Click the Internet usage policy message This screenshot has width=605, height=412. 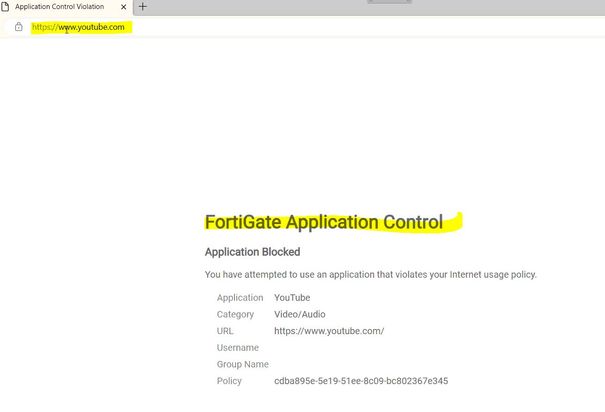(370, 275)
